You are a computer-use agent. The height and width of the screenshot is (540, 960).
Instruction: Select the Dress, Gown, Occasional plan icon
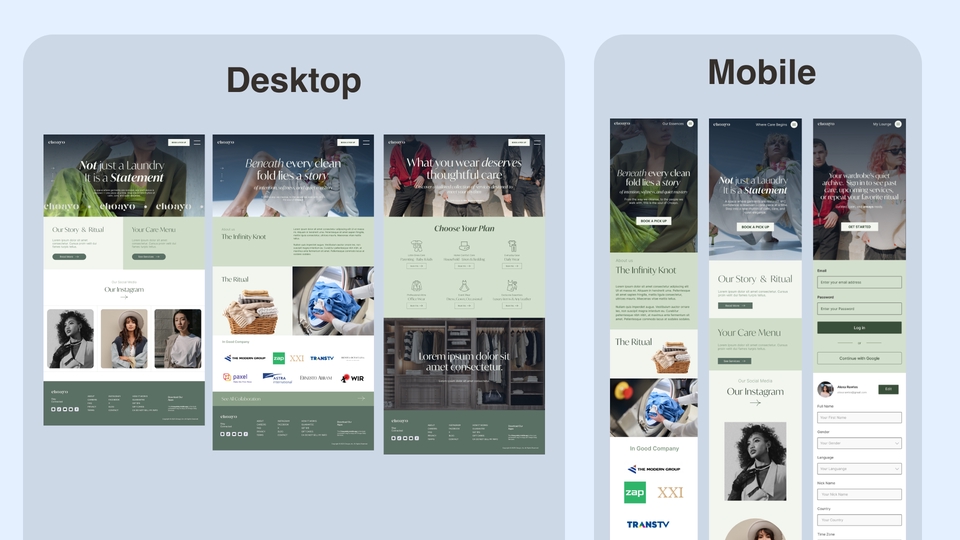pyautogui.click(x=464, y=286)
